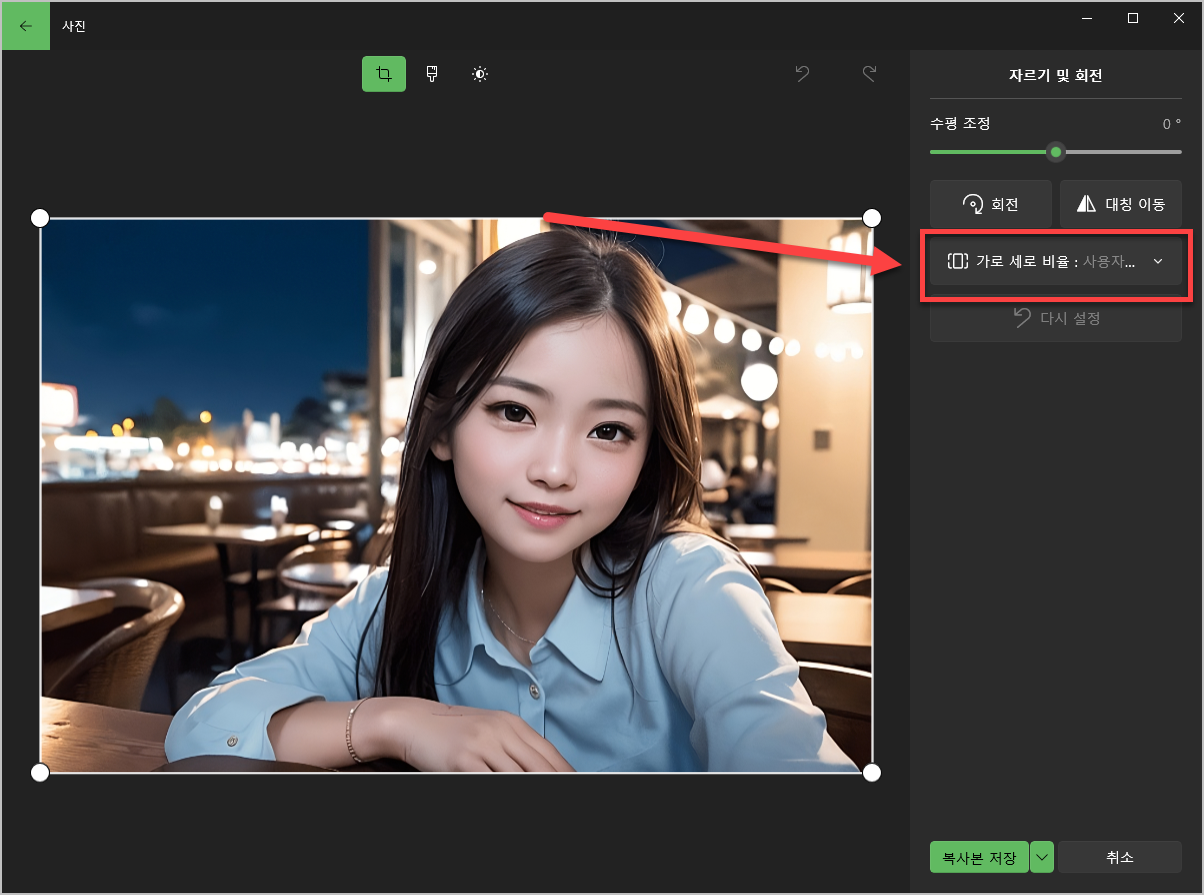The height and width of the screenshot is (895, 1204).
Task: Click the undo arrow icon
Action: click(802, 74)
